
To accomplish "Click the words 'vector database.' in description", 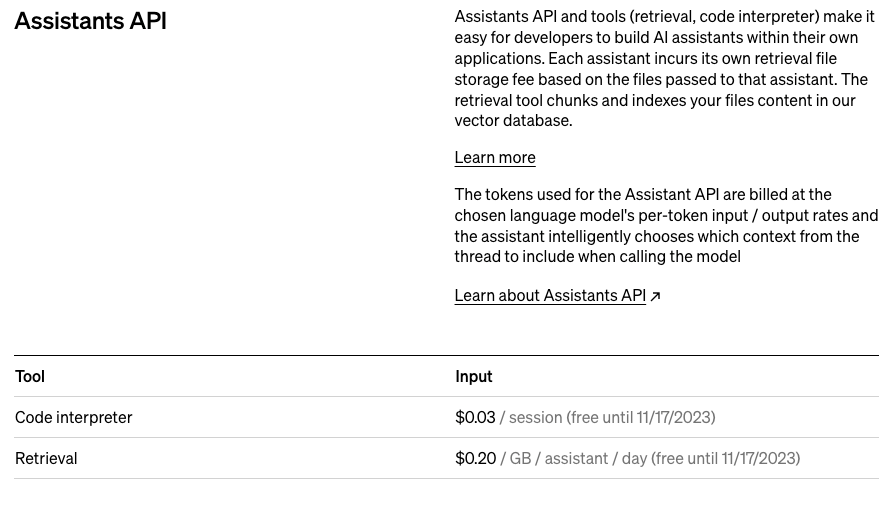I will coord(514,121).
